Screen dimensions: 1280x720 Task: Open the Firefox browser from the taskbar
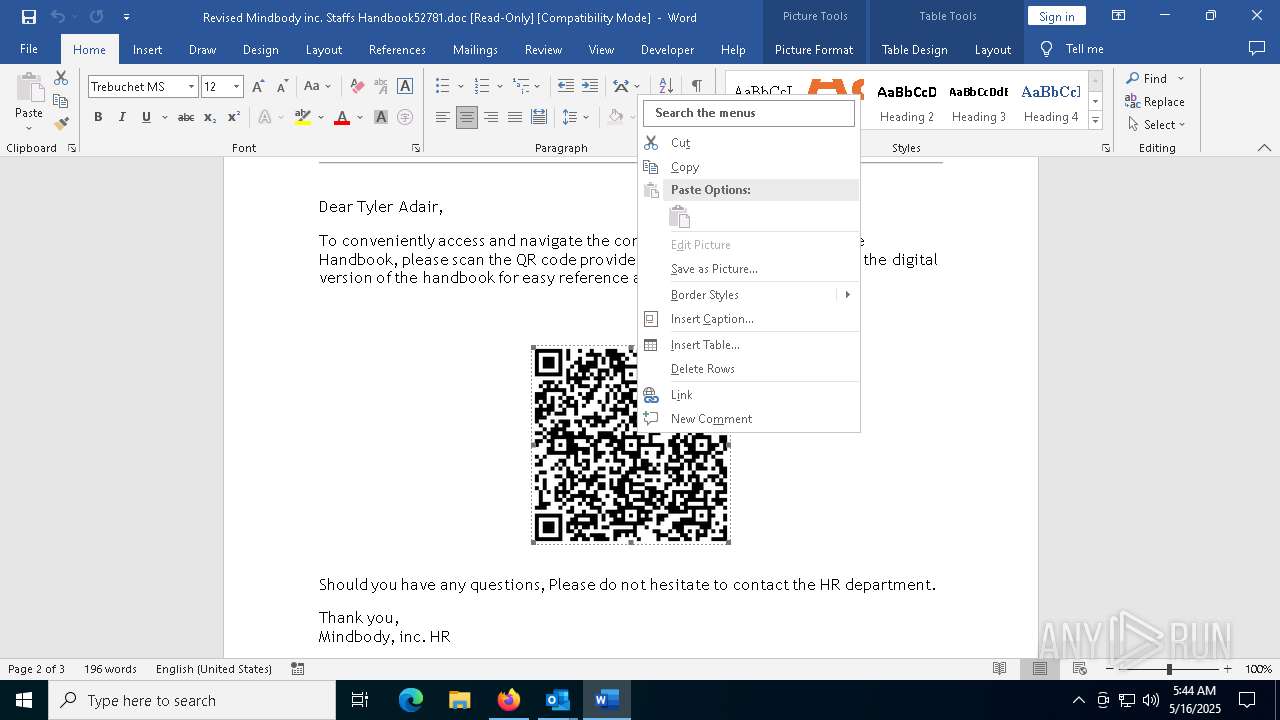[x=509, y=700]
